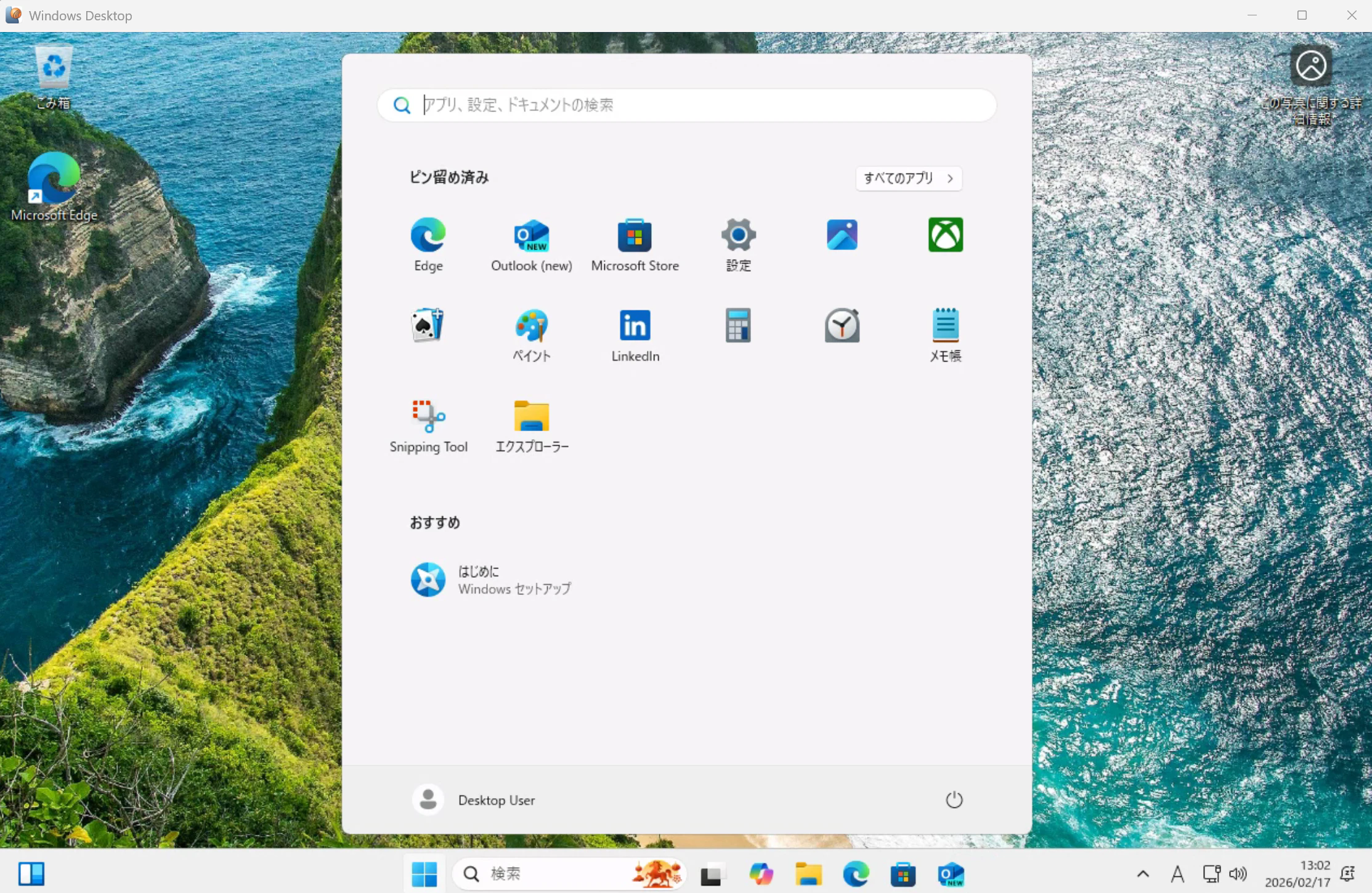1372x893 pixels.
Task: Show hidden tray icons chevron
Action: coord(1143,873)
